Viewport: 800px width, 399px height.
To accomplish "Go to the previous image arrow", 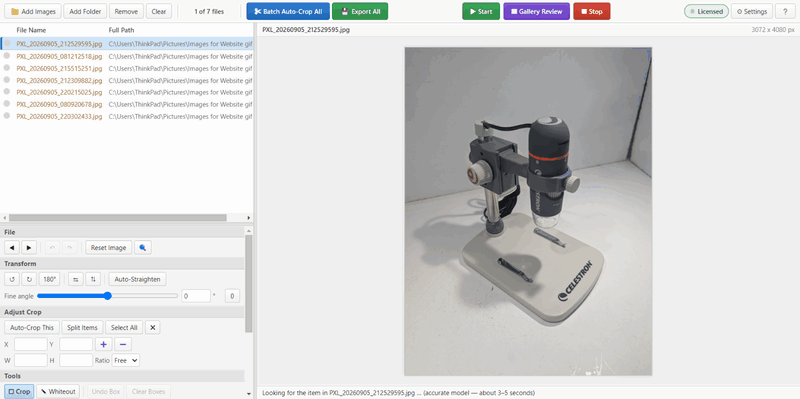I will tap(12, 247).
